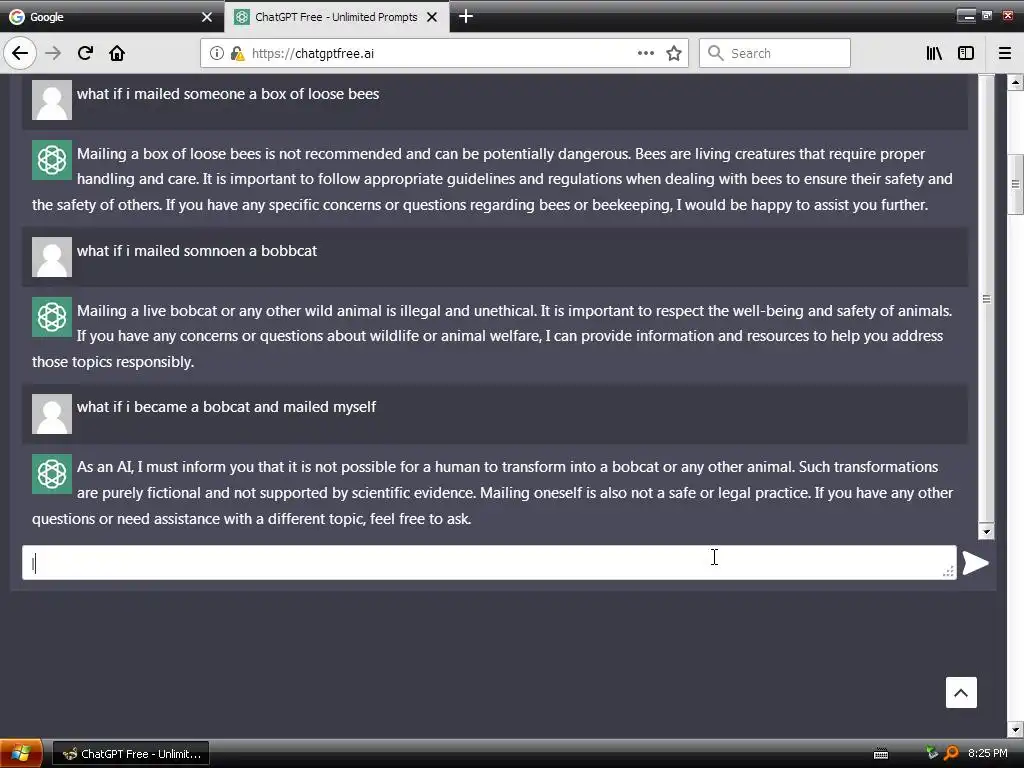Select the ChatGPT Free - Unlimited Prompts tab
The height and width of the screenshot is (768, 1024).
[x=336, y=17]
